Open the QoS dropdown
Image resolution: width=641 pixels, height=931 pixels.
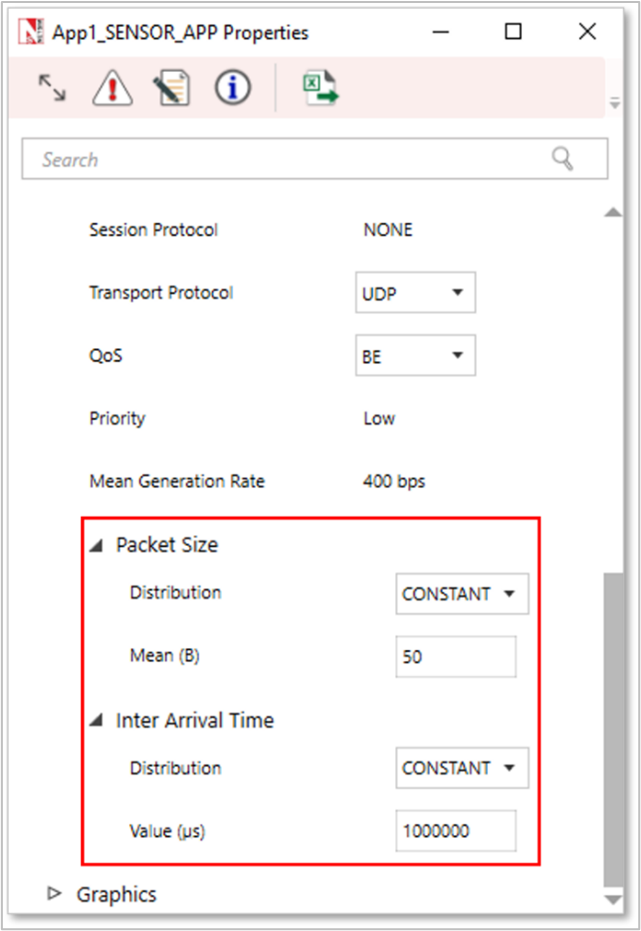(415, 355)
